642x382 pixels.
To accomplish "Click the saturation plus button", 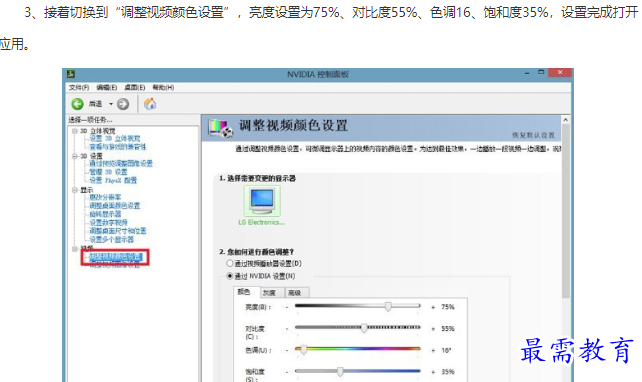I will tap(433, 372).
